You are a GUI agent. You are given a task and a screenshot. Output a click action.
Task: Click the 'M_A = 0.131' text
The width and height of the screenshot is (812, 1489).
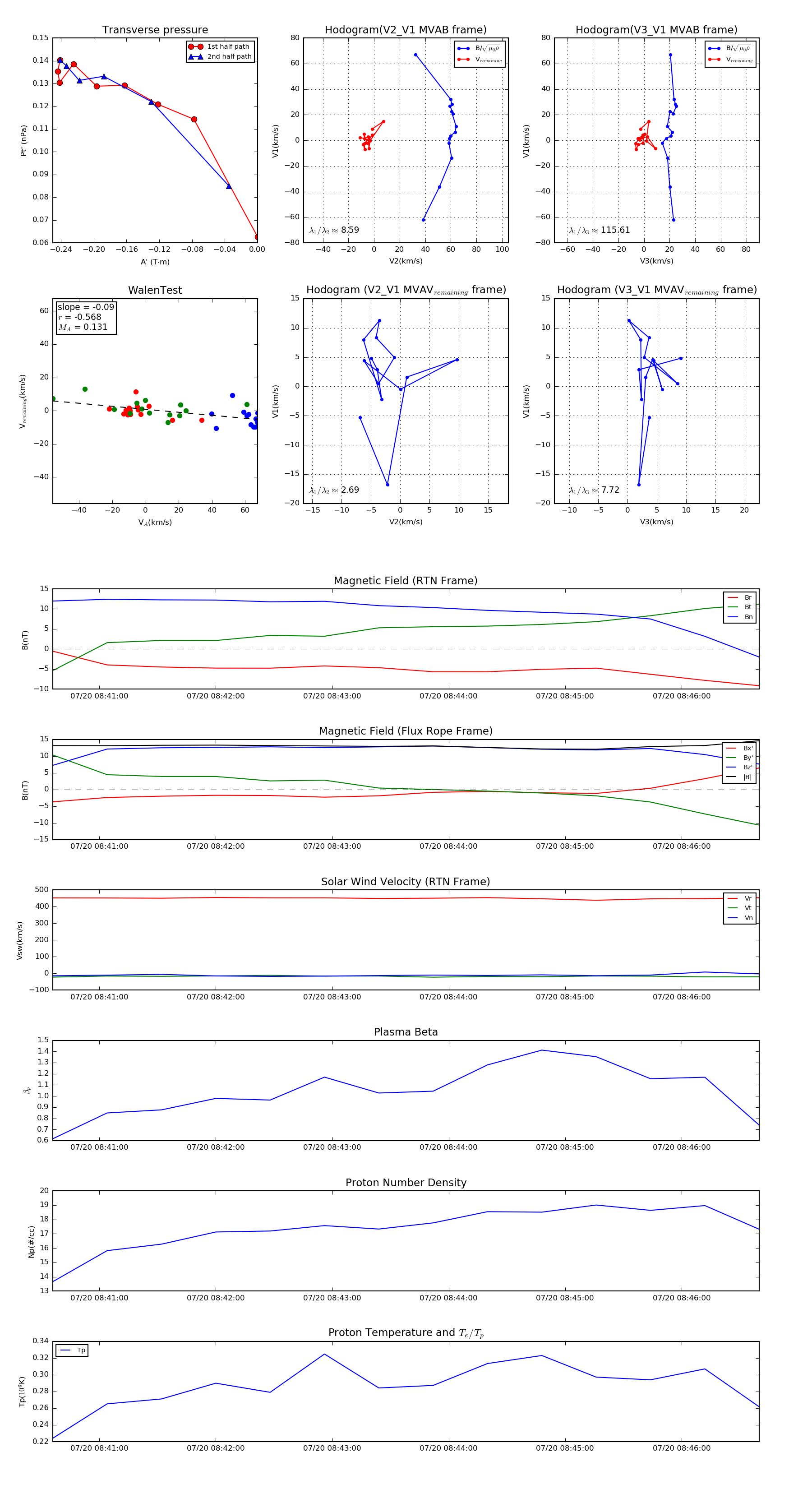pos(83,327)
